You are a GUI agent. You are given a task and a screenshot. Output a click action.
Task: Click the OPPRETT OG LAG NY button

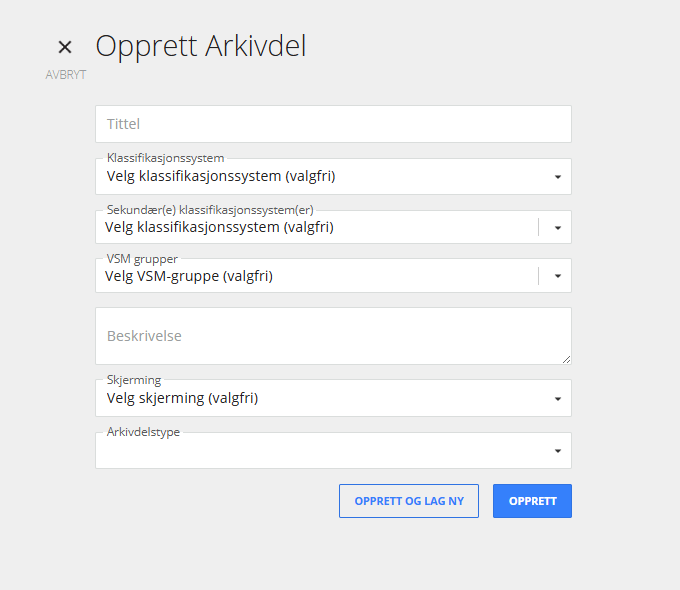[x=409, y=501]
